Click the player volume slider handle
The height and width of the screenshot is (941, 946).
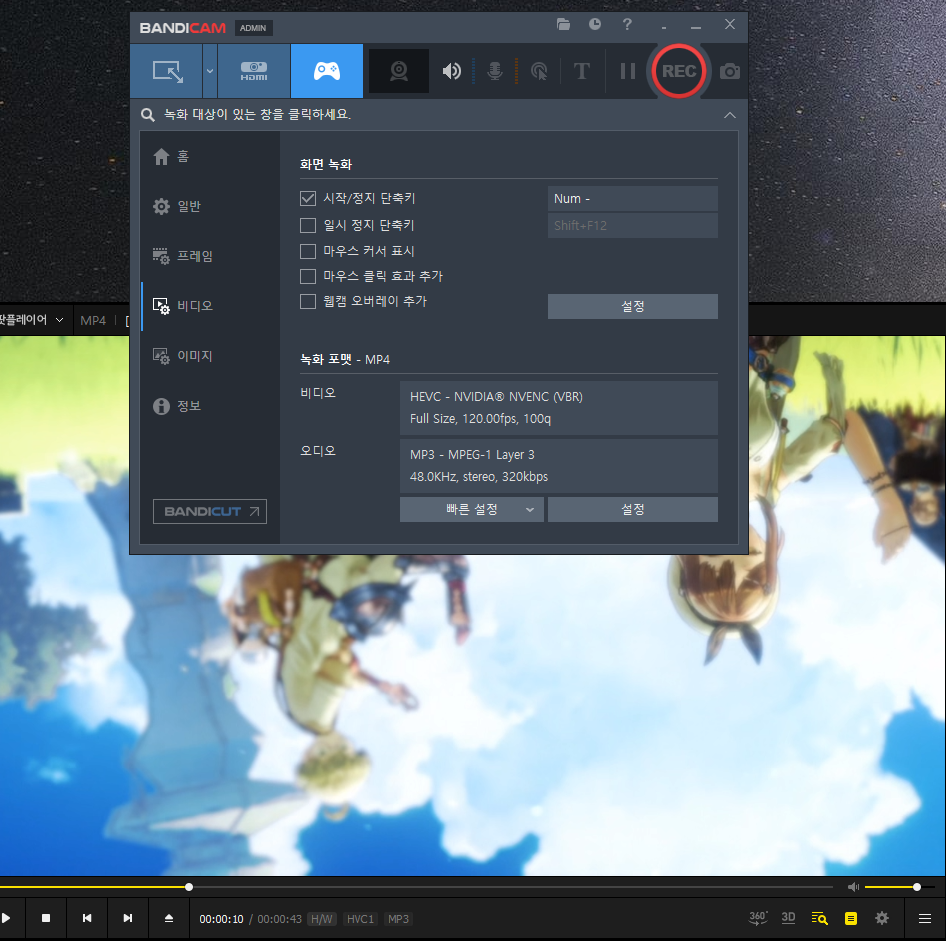click(916, 887)
